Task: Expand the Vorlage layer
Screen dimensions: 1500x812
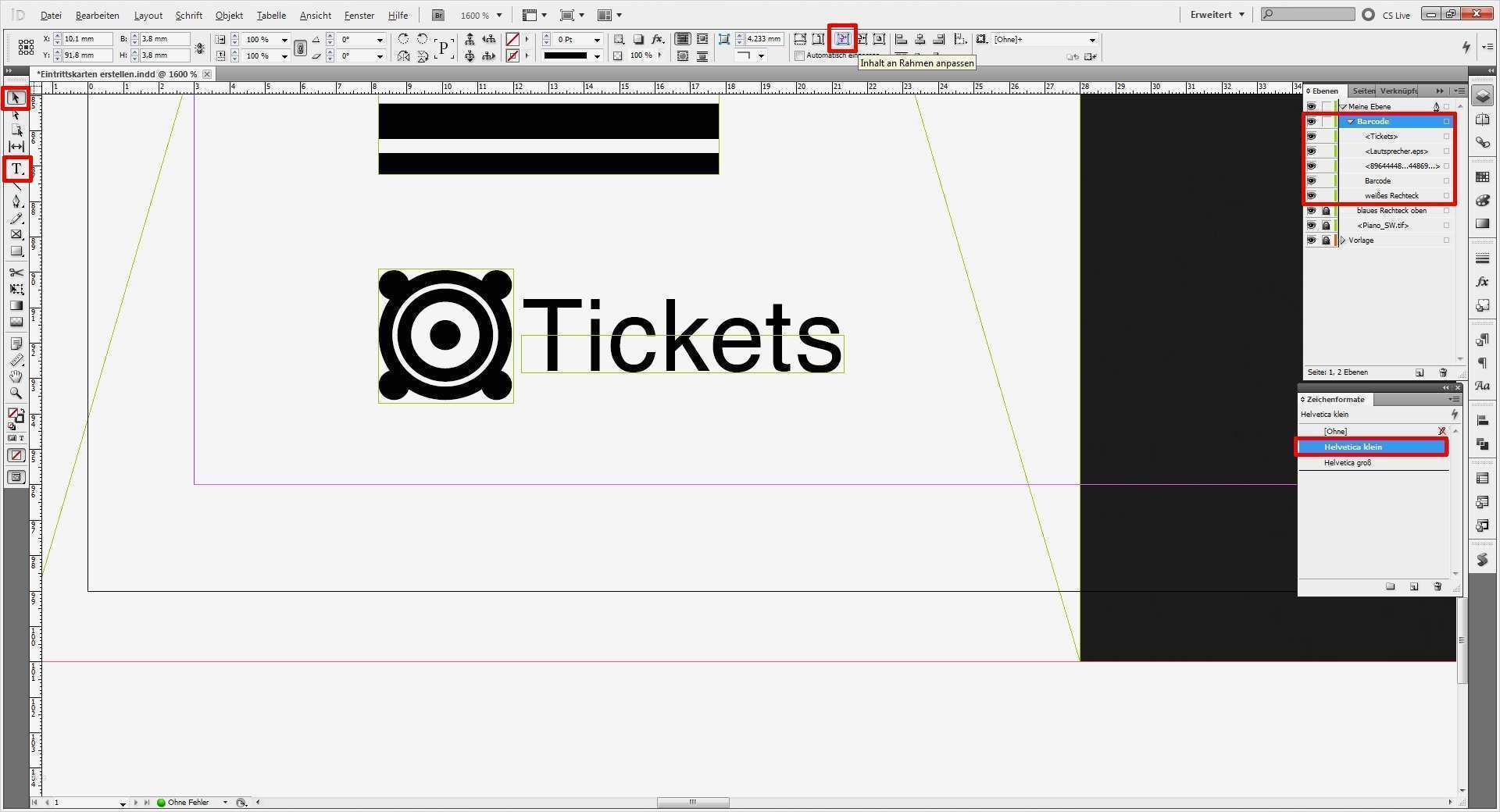Action: click(x=1341, y=240)
